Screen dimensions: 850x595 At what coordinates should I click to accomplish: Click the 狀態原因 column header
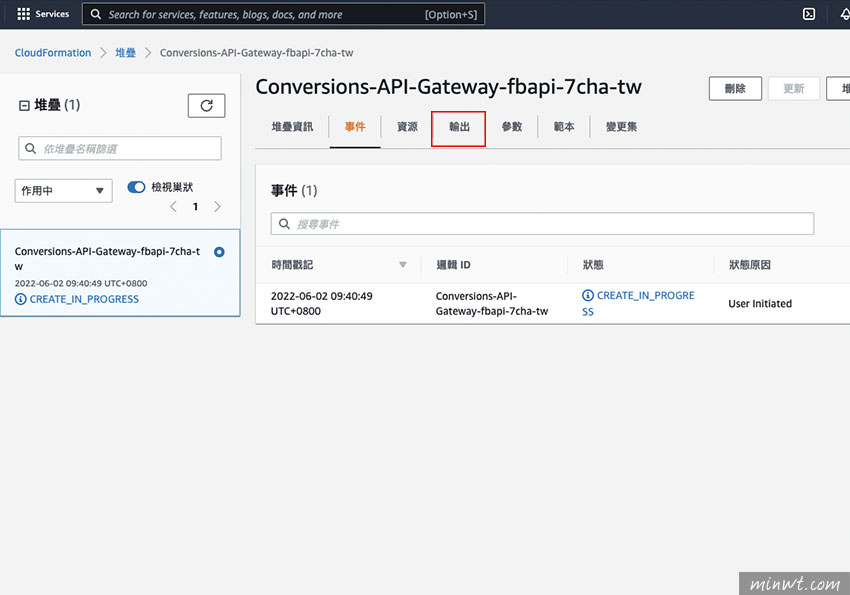[750, 265]
